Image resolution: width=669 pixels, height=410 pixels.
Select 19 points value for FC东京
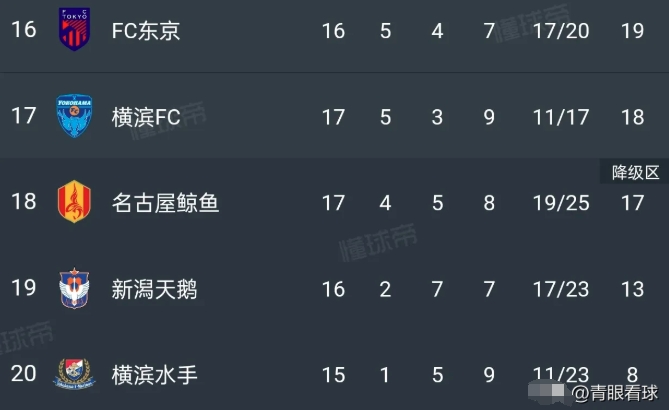[632, 31]
